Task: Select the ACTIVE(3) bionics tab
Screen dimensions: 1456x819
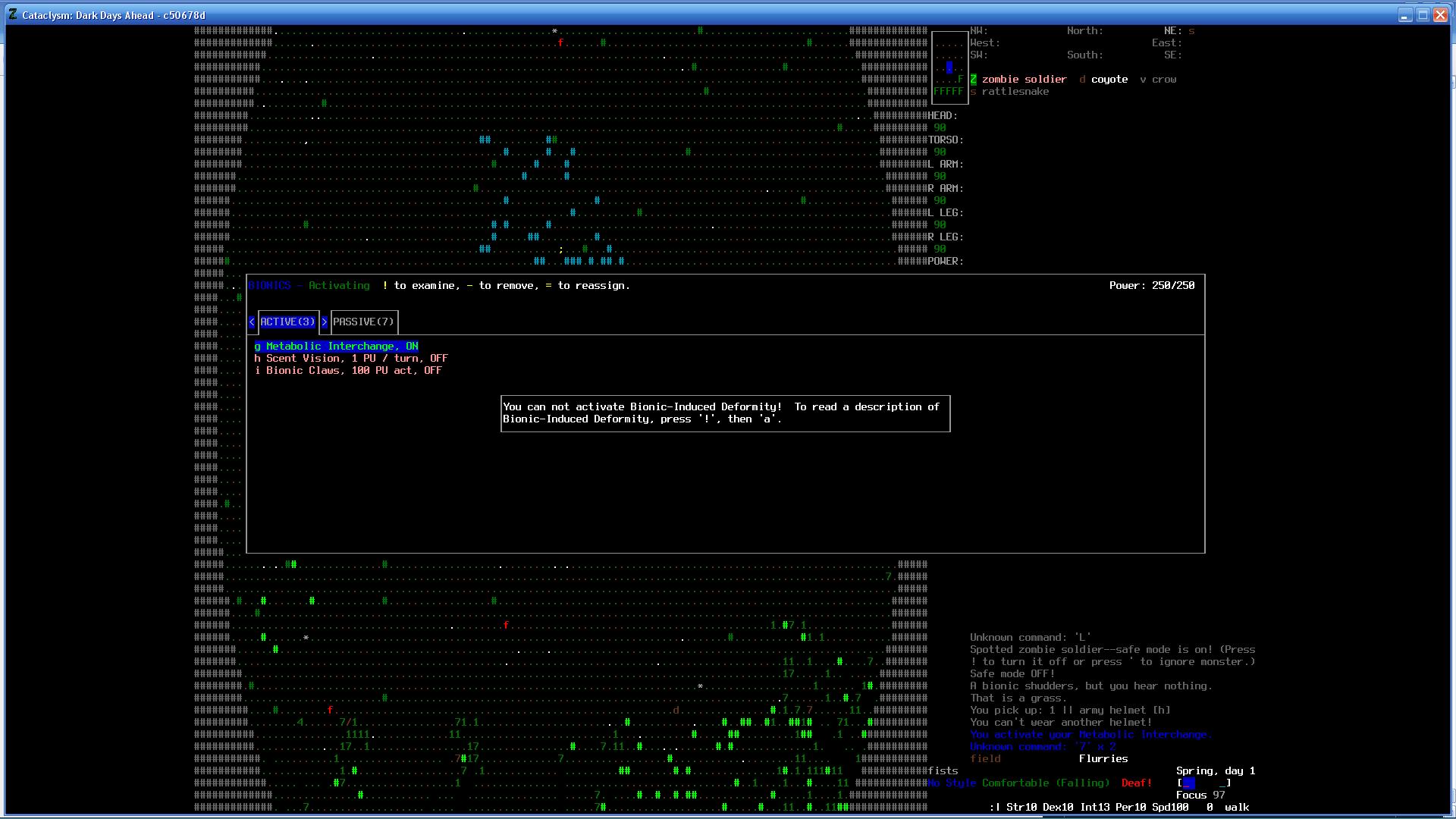Action: pos(287,322)
